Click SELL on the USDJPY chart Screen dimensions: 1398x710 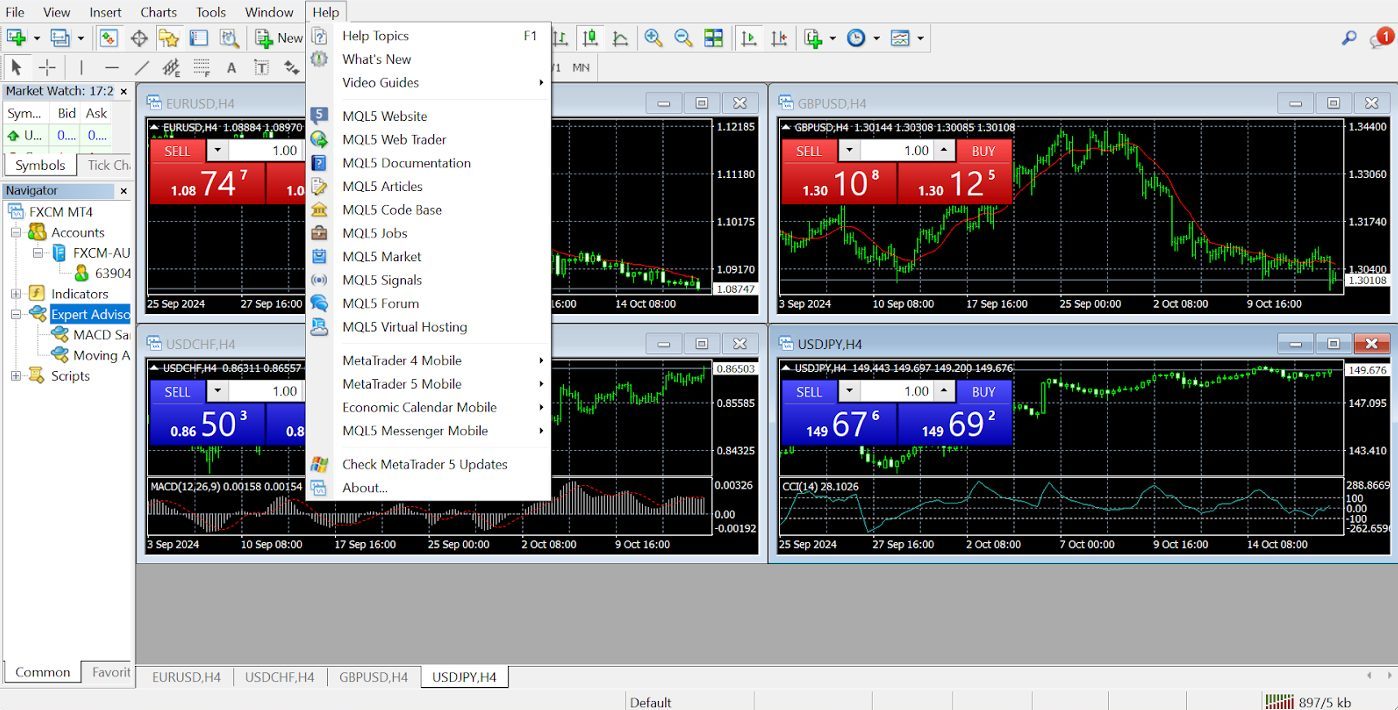point(809,392)
